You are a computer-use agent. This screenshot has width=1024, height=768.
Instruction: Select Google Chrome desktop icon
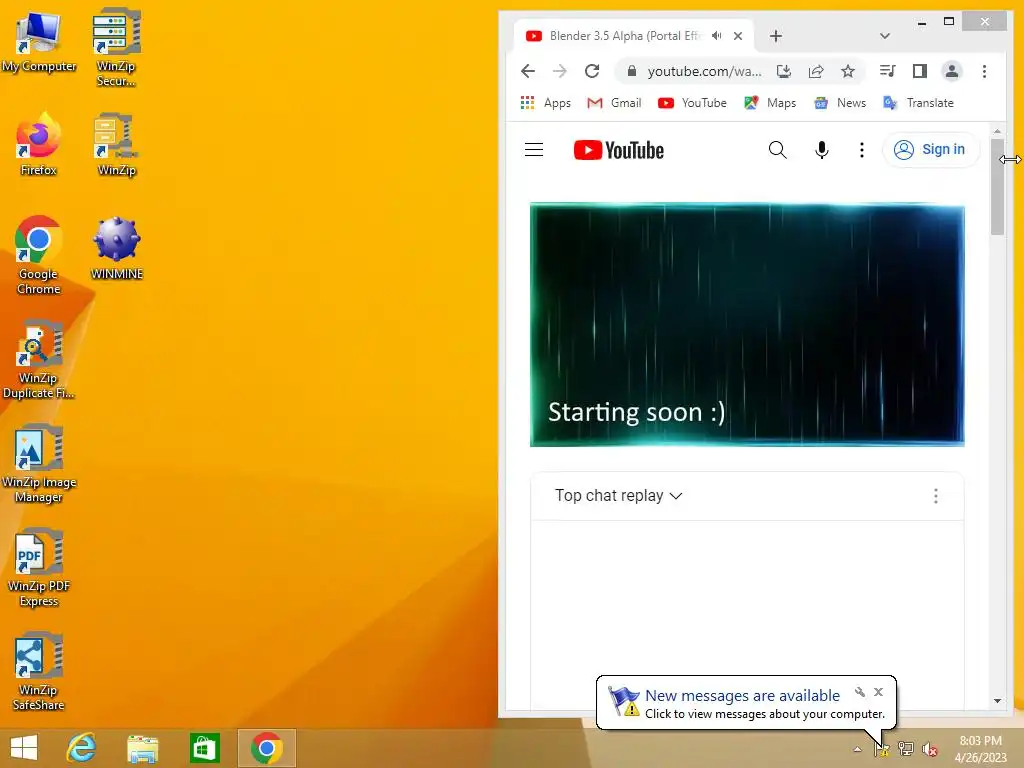(x=39, y=255)
